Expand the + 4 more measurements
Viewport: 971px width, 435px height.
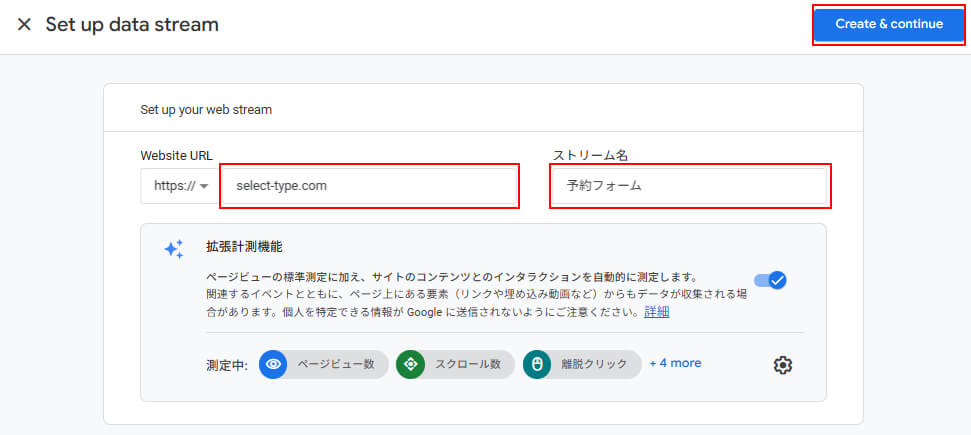675,363
